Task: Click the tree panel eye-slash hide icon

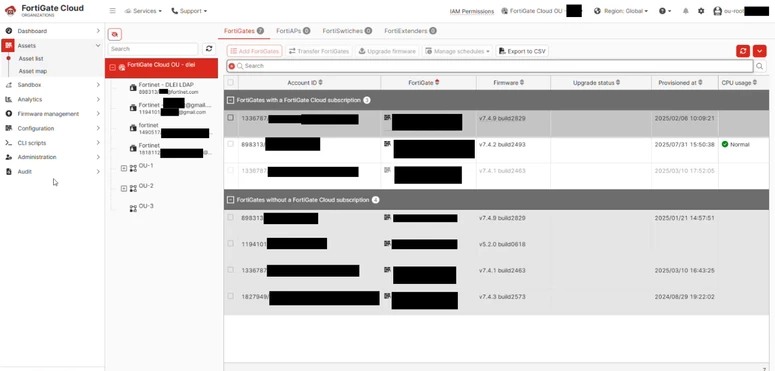Action: click(x=115, y=34)
